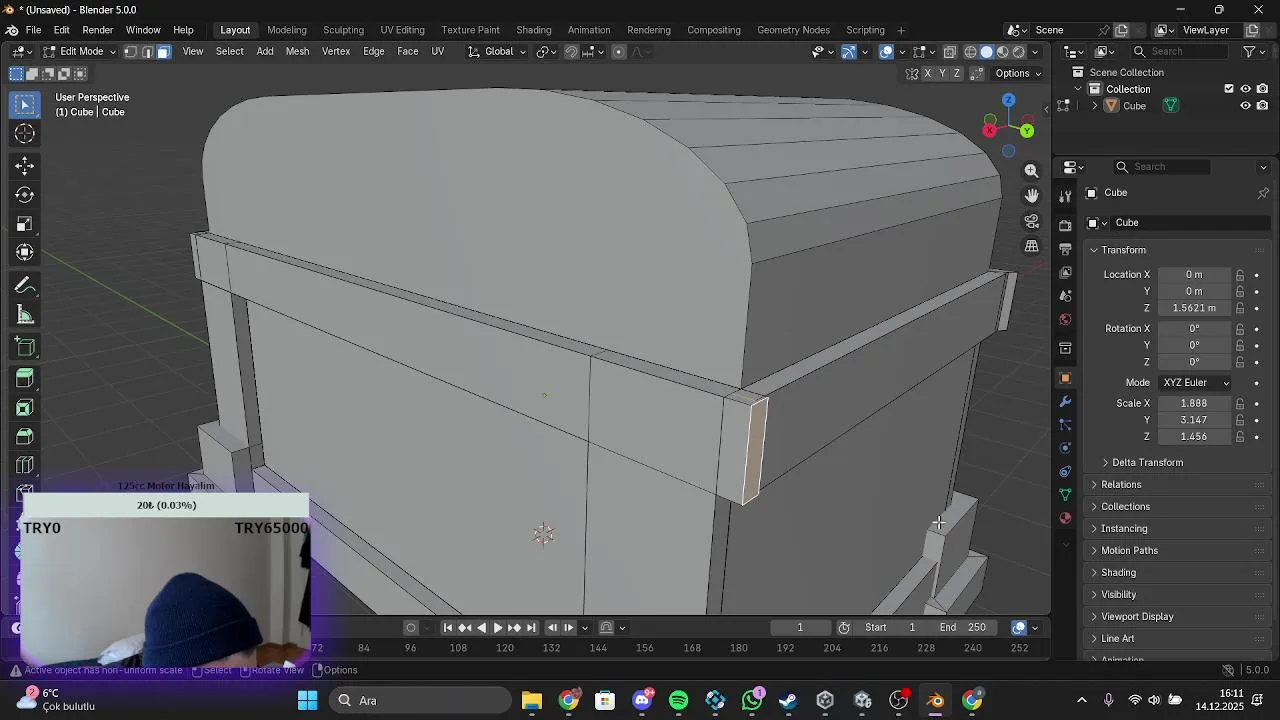Click the Location Z value field

(x=1194, y=309)
